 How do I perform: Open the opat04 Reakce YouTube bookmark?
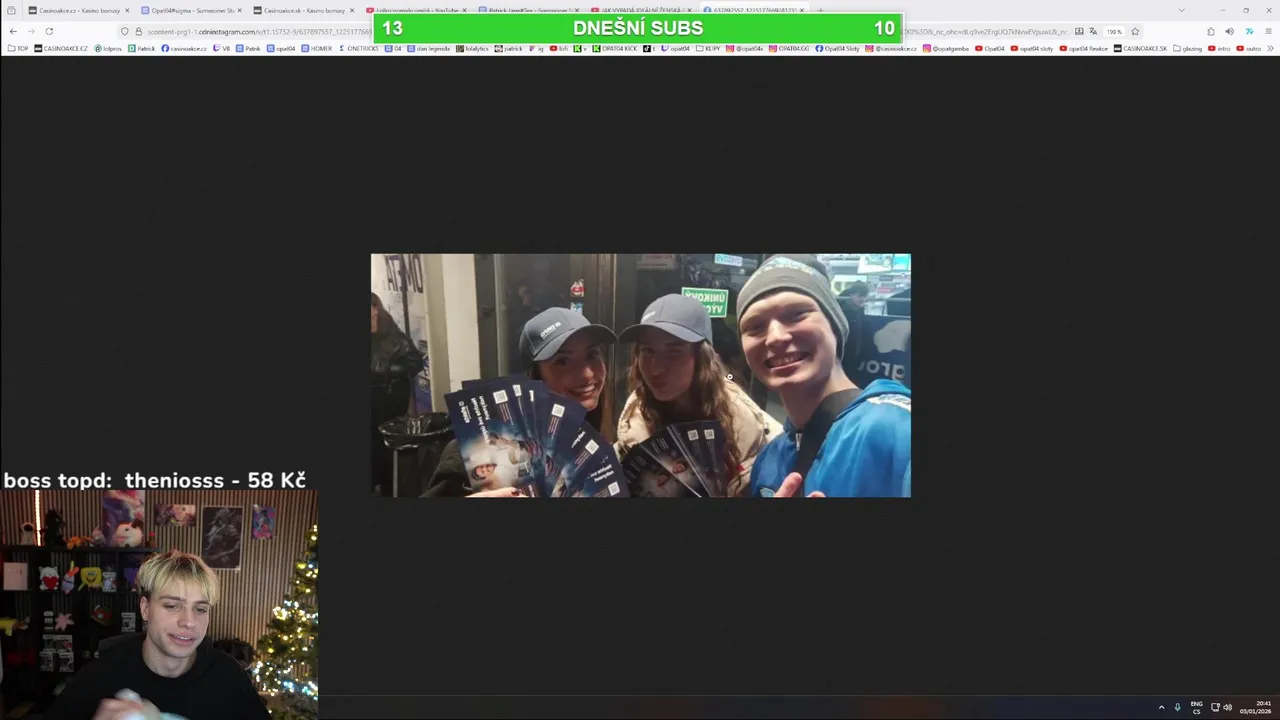[x=1084, y=48]
